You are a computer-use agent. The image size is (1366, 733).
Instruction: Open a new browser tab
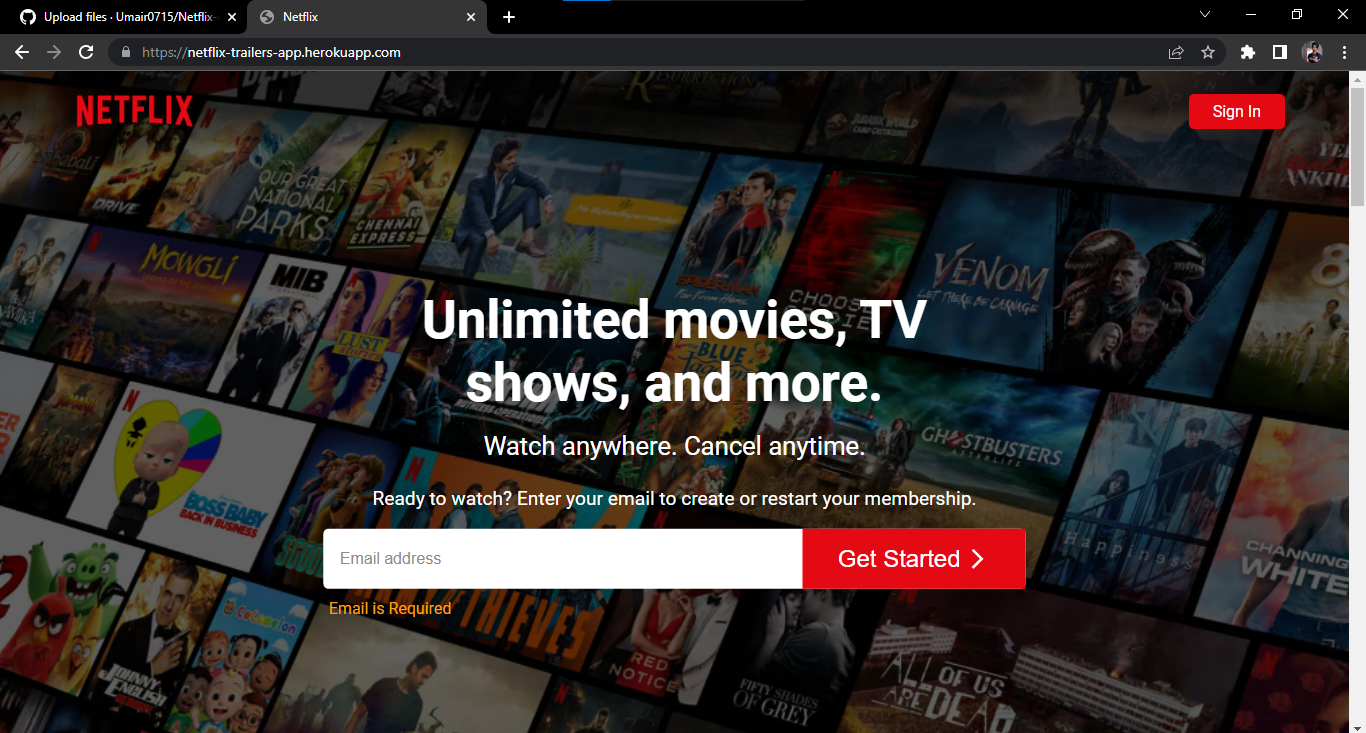coord(509,16)
